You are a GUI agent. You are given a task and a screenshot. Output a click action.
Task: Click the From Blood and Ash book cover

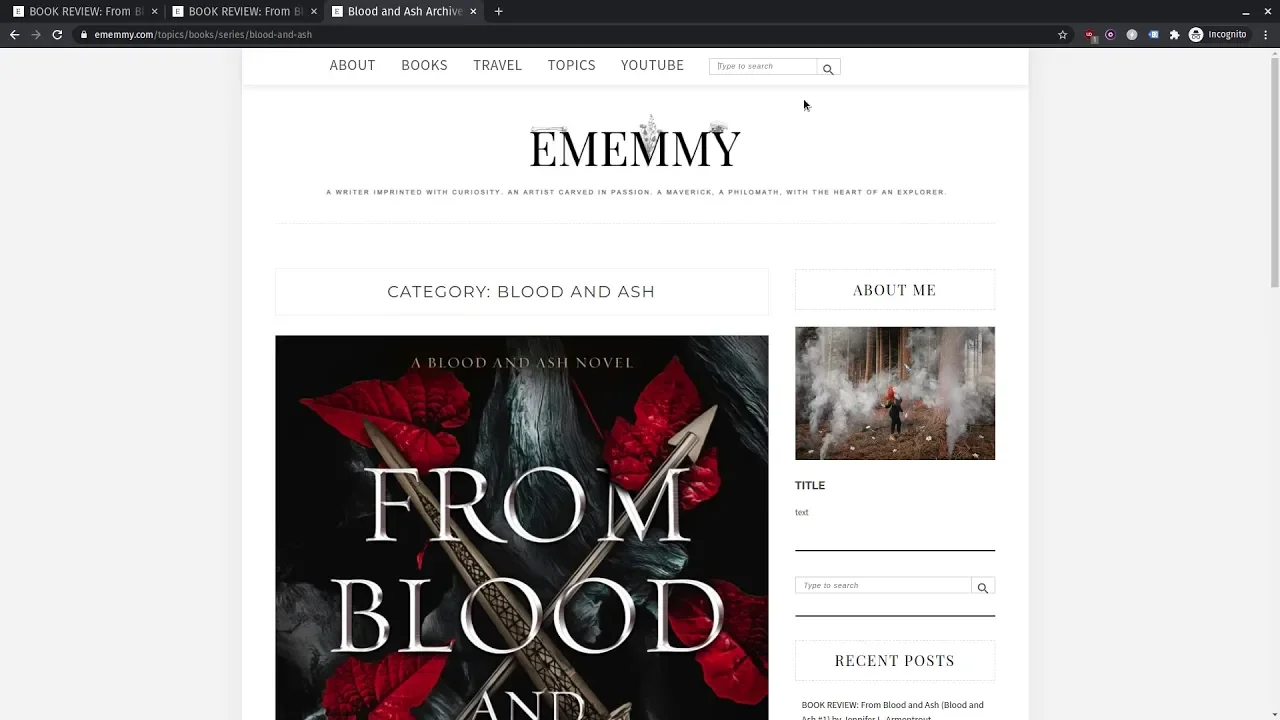(x=522, y=527)
